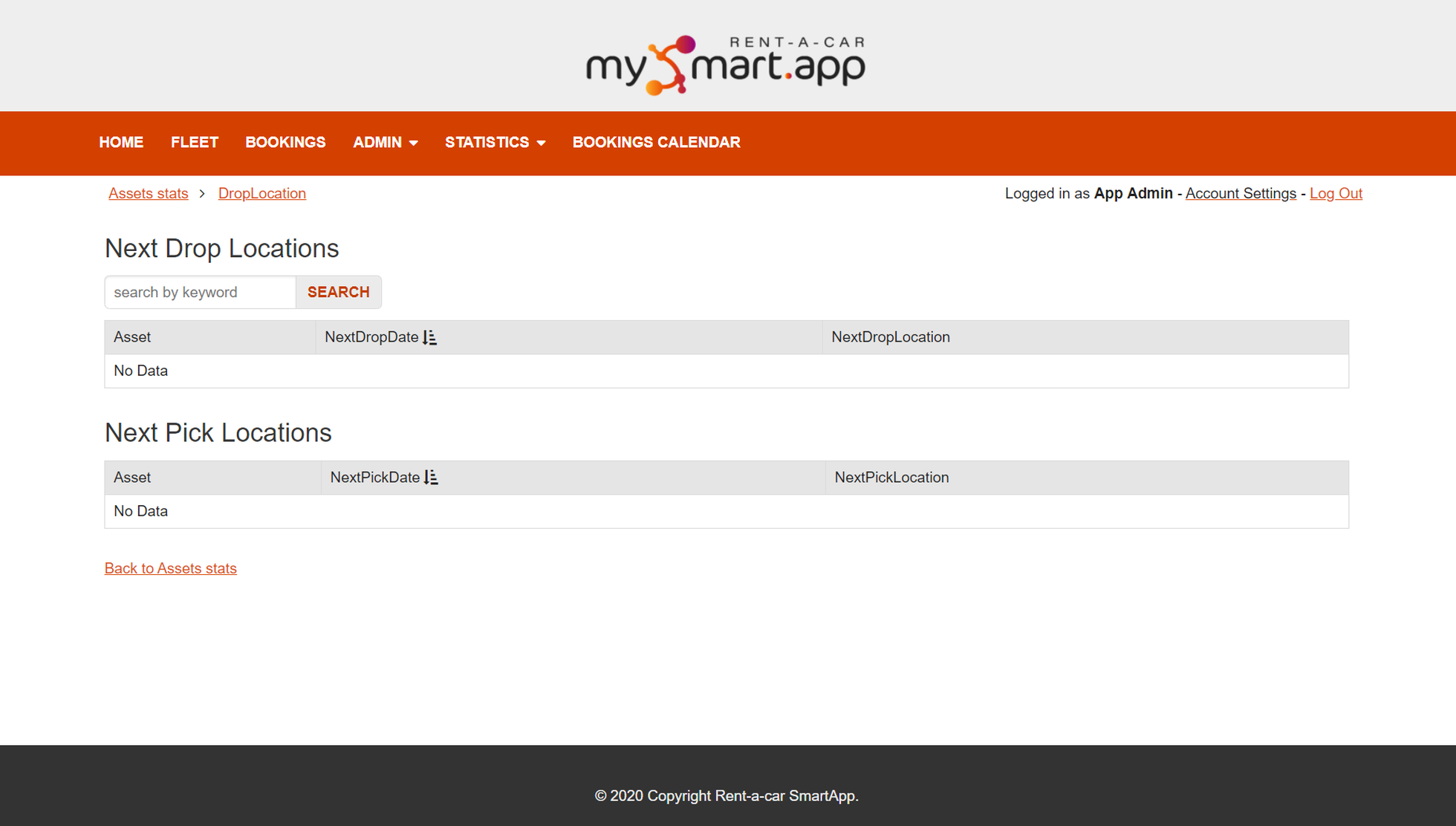
Task: Expand the ADMIN dropdown menu
Action: click(385, 143)
